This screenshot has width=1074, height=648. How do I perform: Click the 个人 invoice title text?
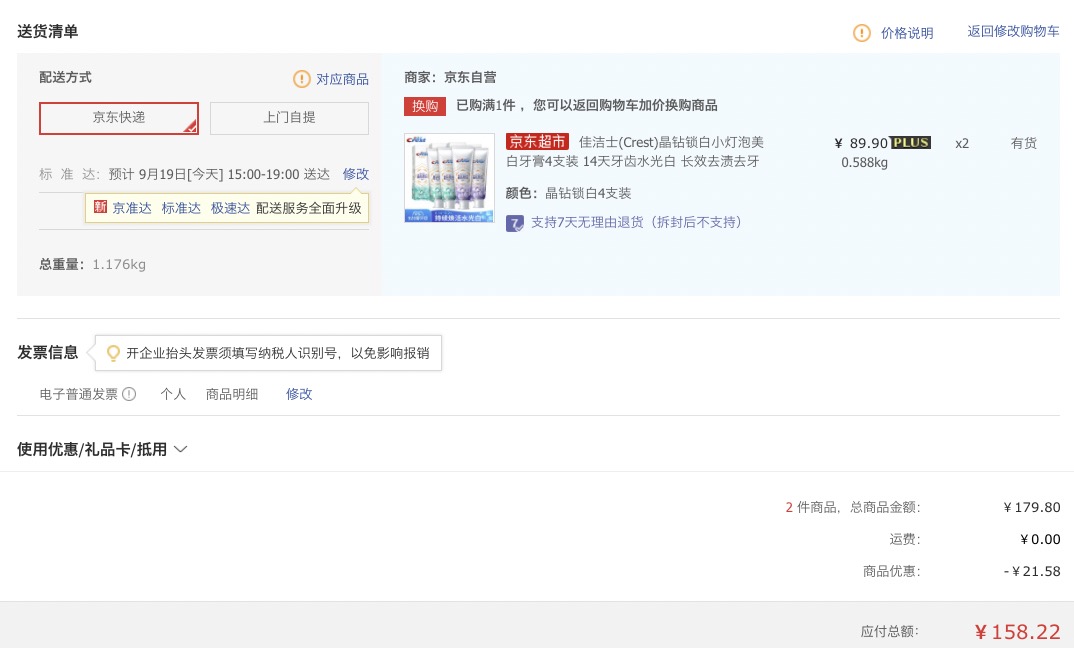click(173, 394)
